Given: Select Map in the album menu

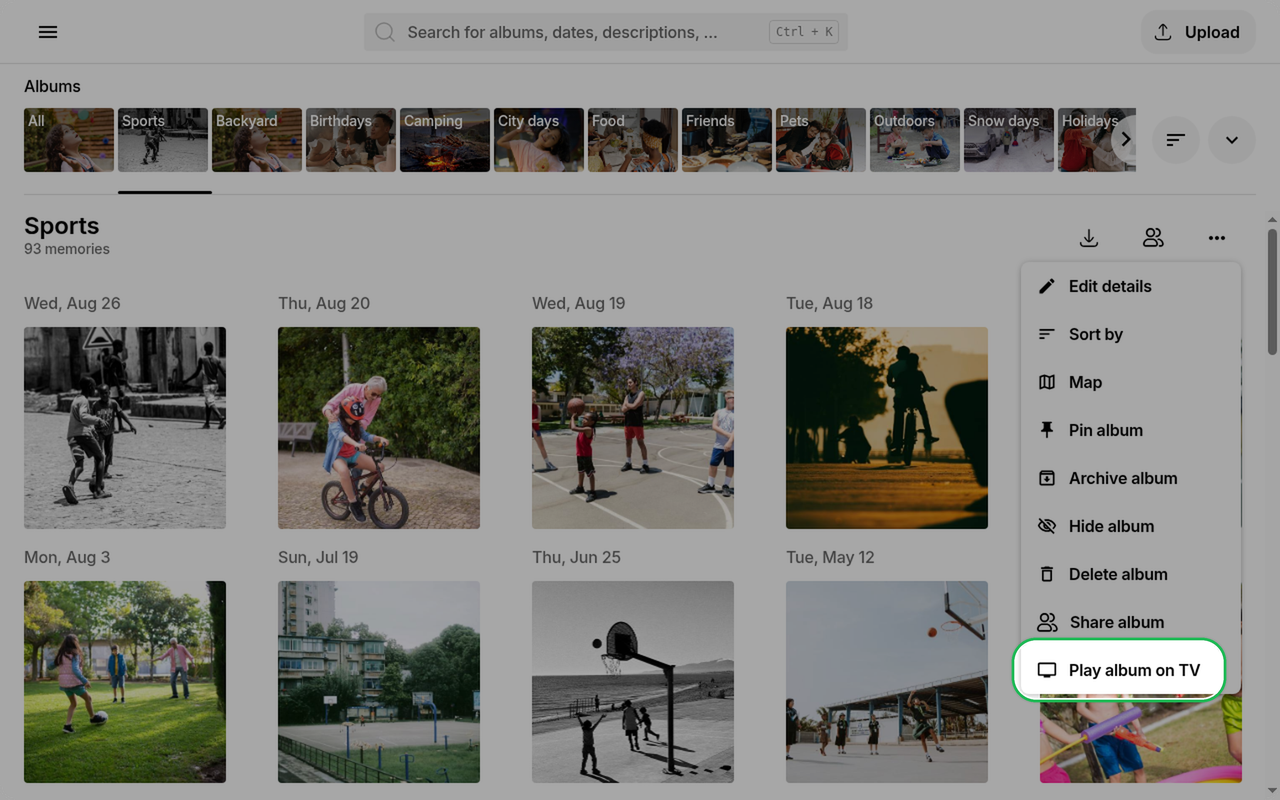Looking at the screenshot, I should pos(1131,382).
